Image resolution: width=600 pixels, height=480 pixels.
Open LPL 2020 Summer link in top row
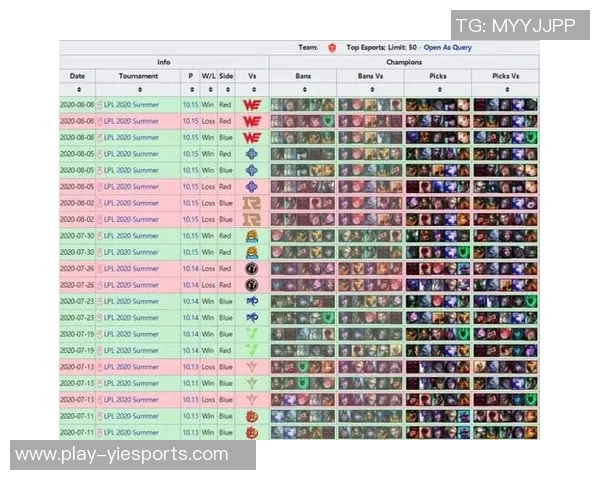(x=131, y=105)
